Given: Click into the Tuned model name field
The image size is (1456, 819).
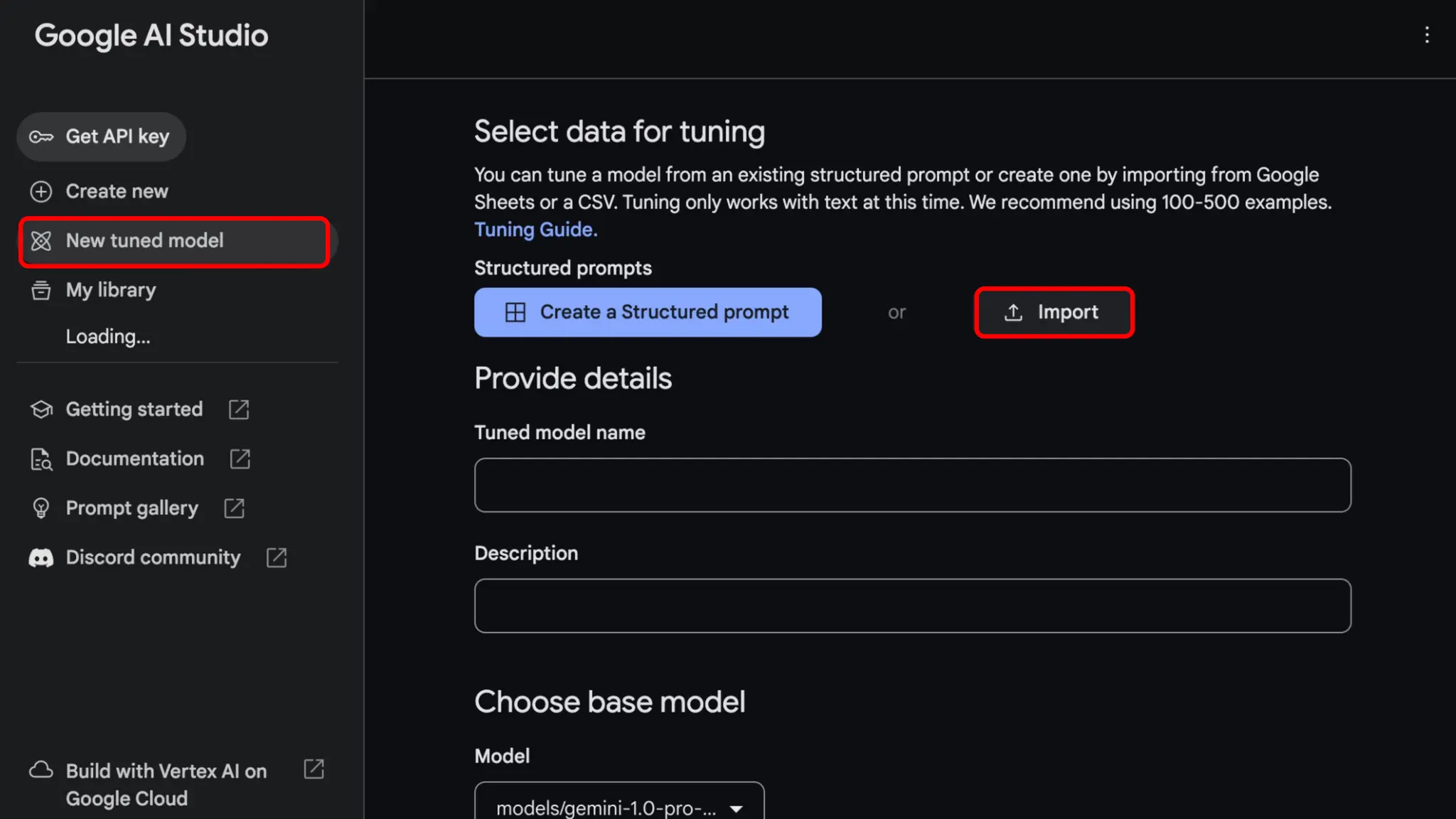Looking at the screenshot, I should (x=912, y=485).
